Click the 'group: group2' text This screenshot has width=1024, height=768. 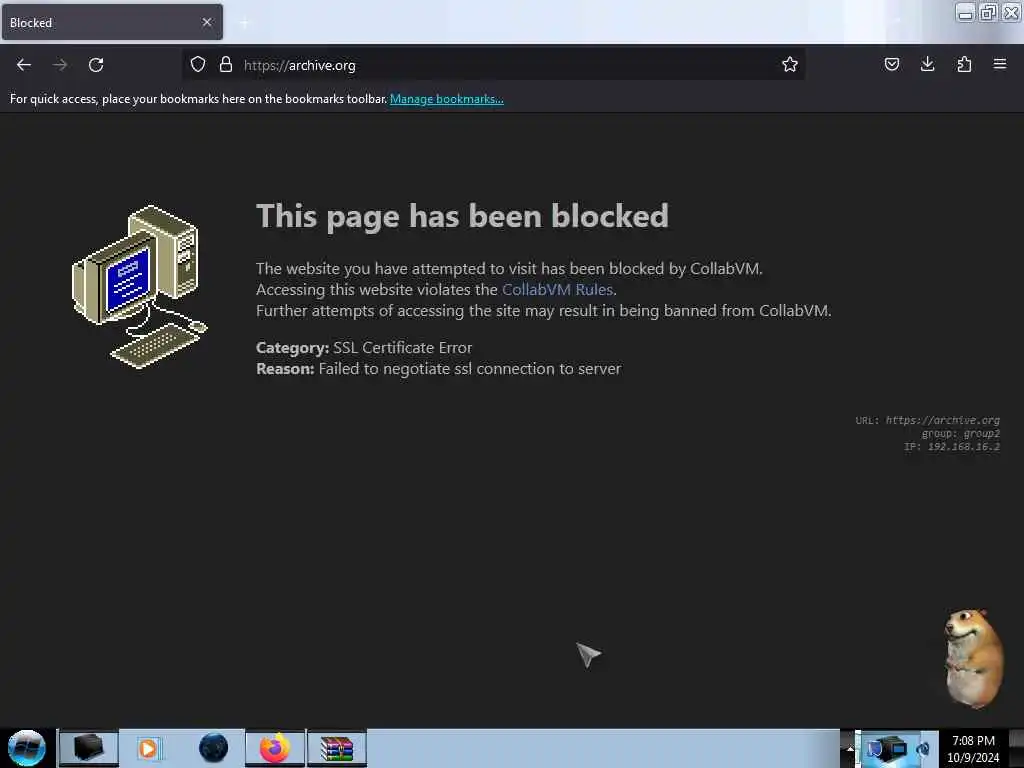click(x=961, y=434)
